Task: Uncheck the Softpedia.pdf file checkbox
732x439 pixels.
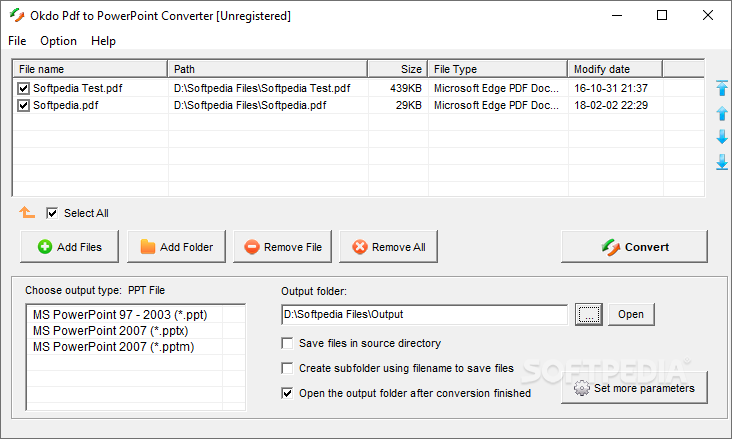Action: pos(23,106)
